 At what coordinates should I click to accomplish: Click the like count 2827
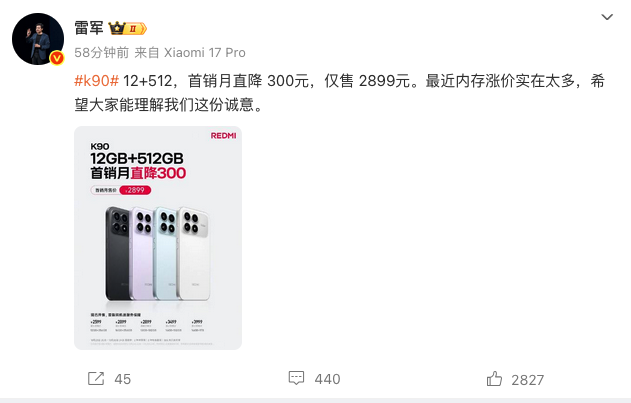tap(528, 380)
